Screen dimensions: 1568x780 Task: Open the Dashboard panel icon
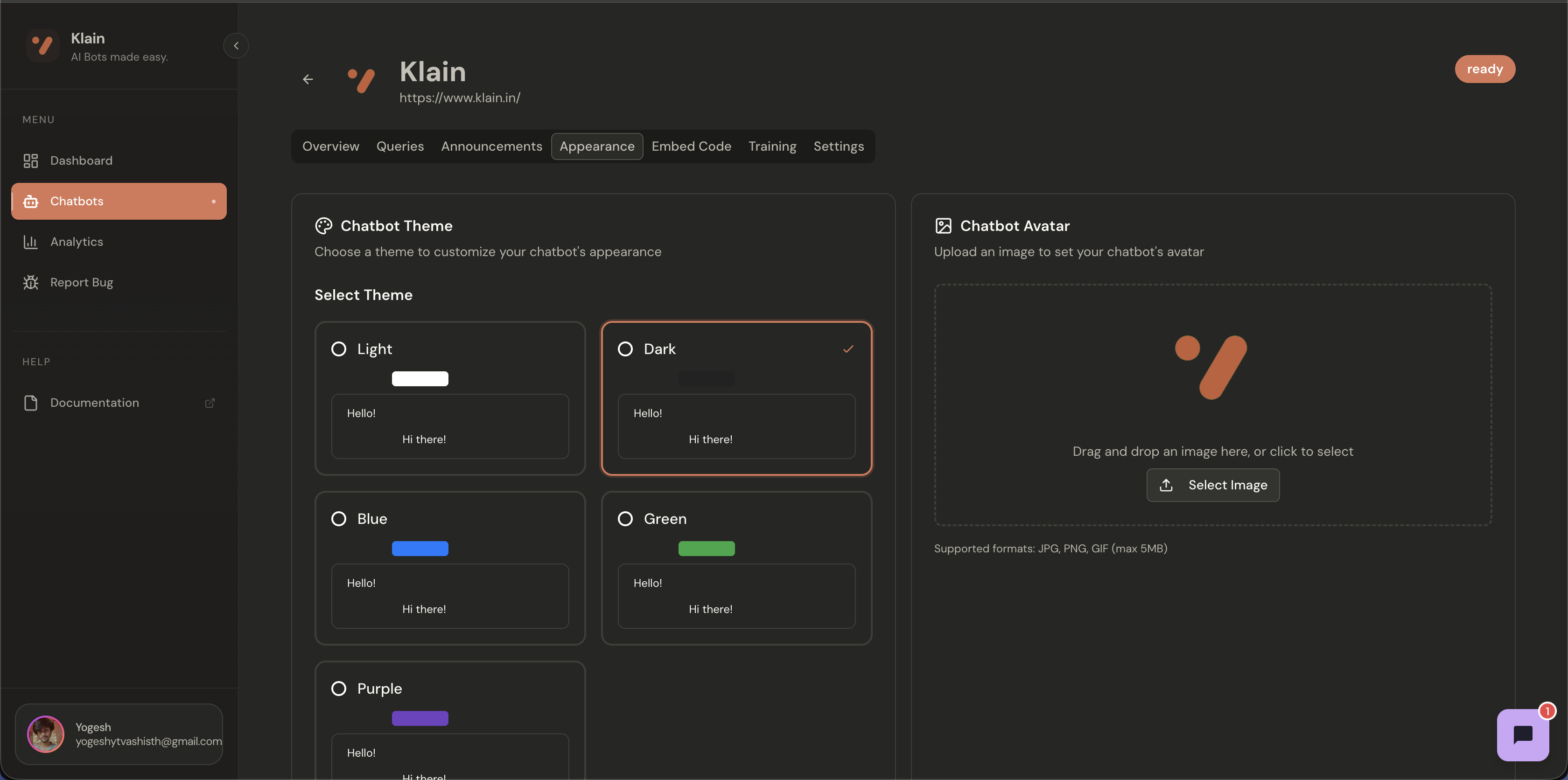(x=30, y=160)
